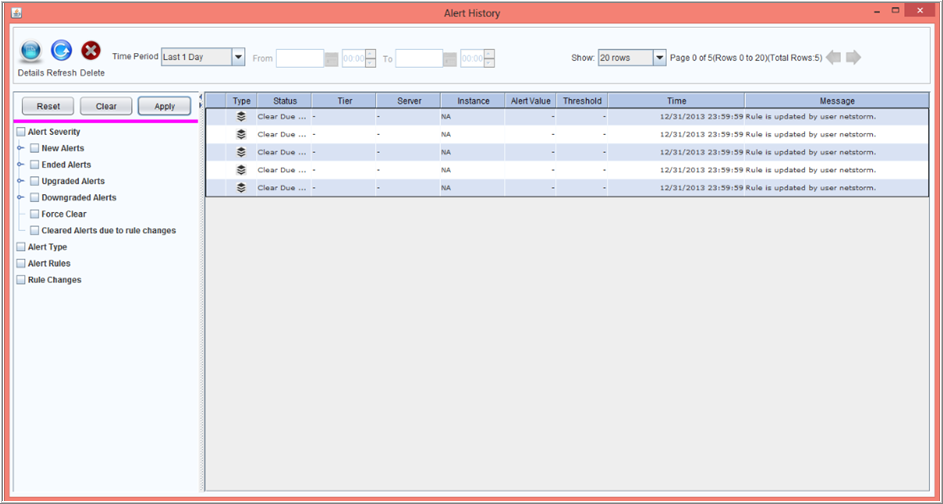Click the Apply filter button

click(x=165, y=106)
